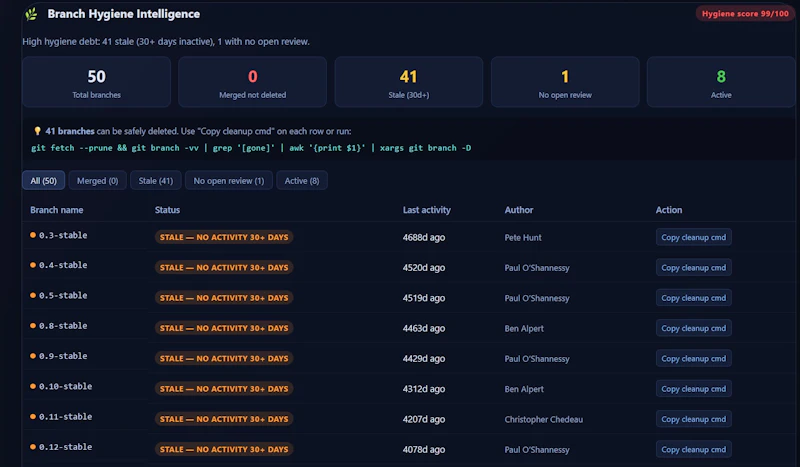Click the 4207d ago activity cell
This screenshot has width=800, height=467.
(x=424, y=419)
